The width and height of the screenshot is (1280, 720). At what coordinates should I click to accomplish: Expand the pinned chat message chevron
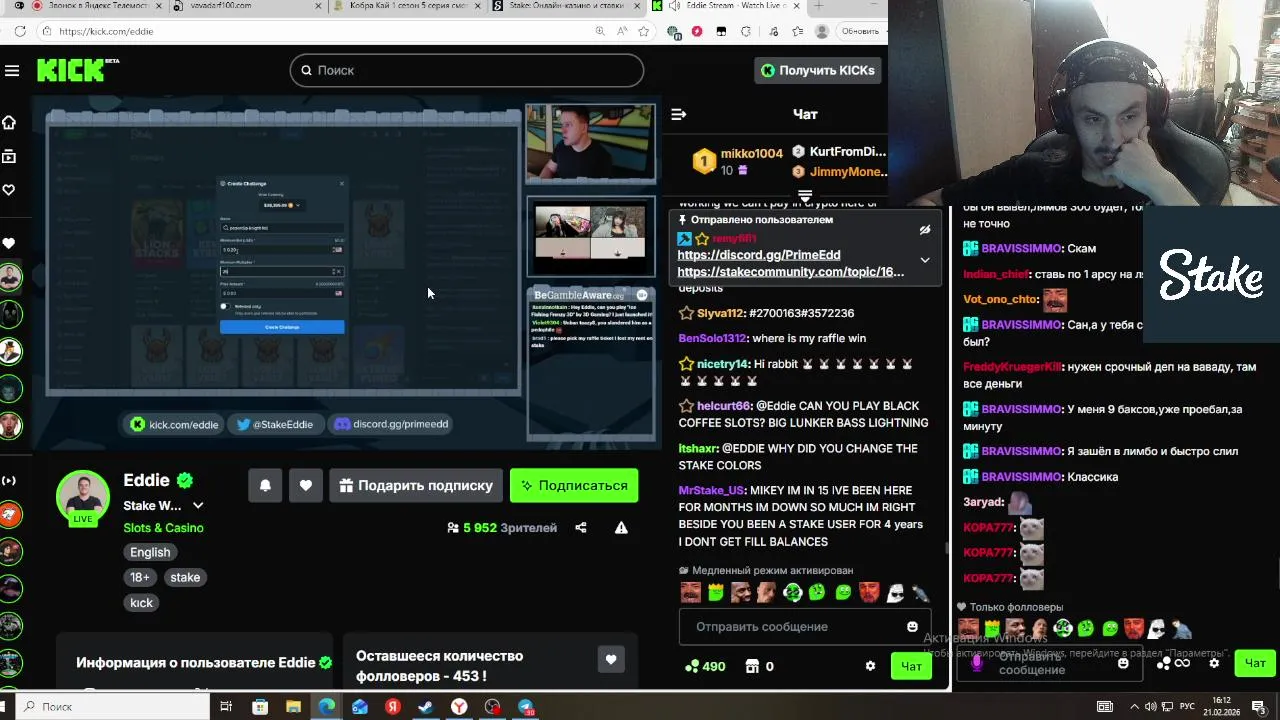[925, 260]
